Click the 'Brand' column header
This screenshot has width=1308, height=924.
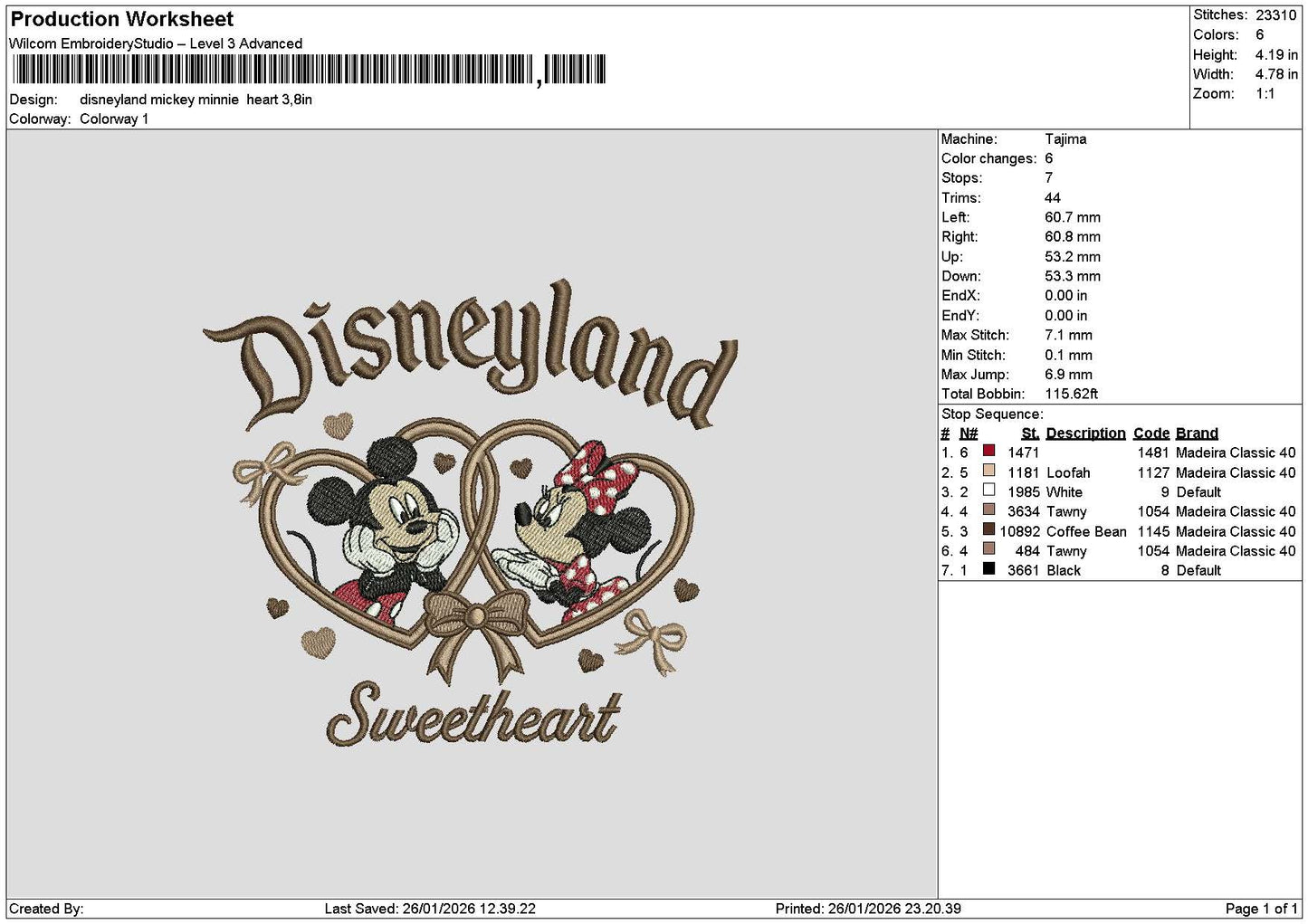[1197, 433]
